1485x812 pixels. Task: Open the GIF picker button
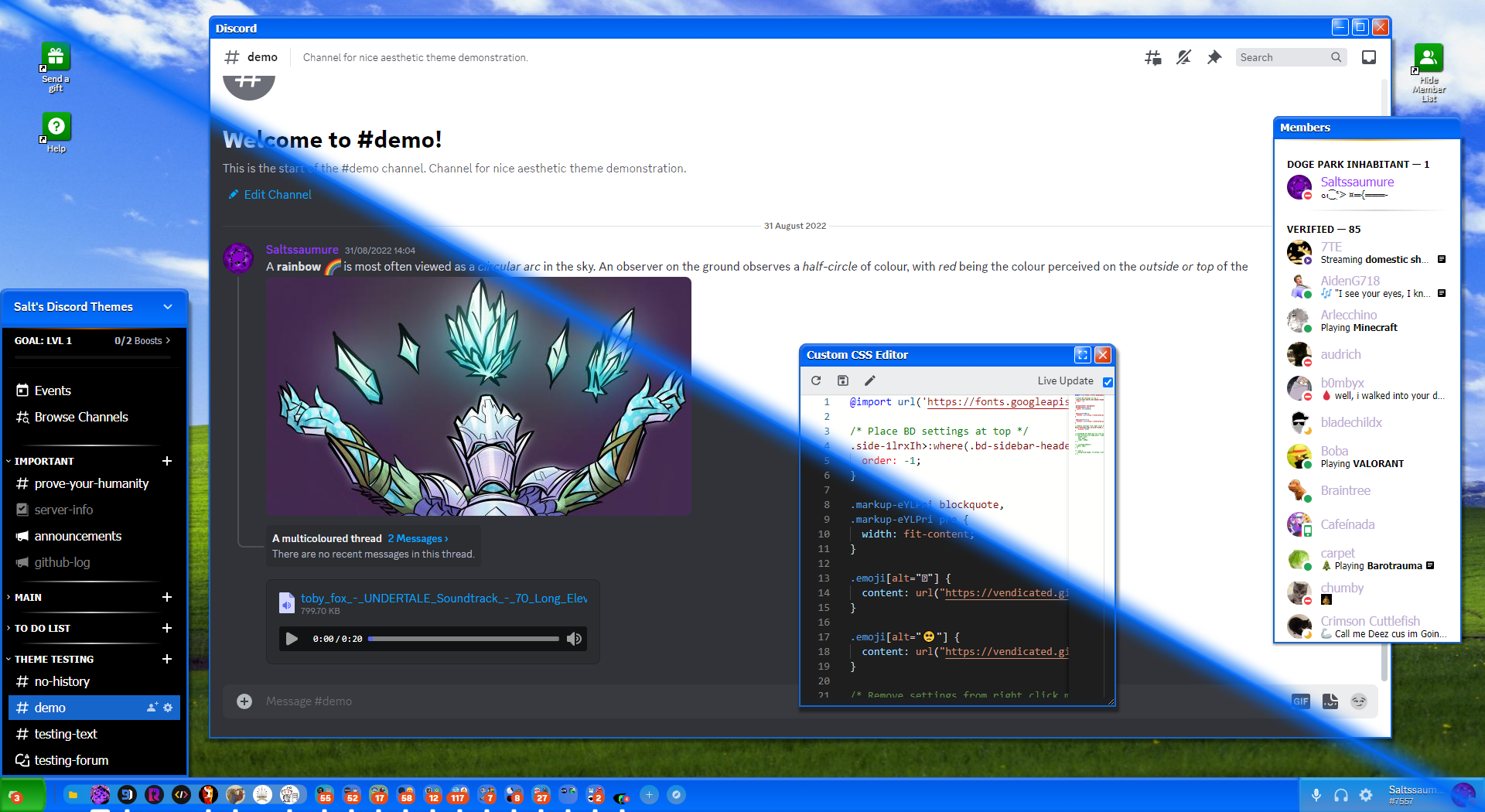pyautogui.click(x=1300, y=701)
